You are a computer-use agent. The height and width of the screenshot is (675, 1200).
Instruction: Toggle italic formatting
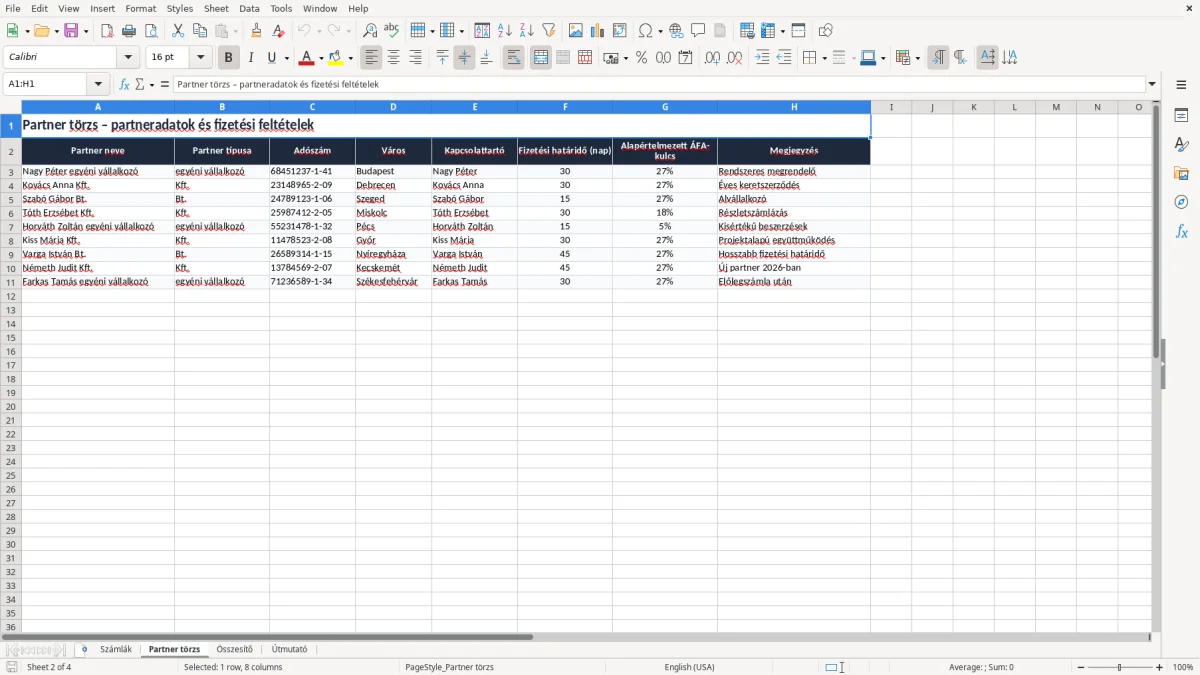251,58
